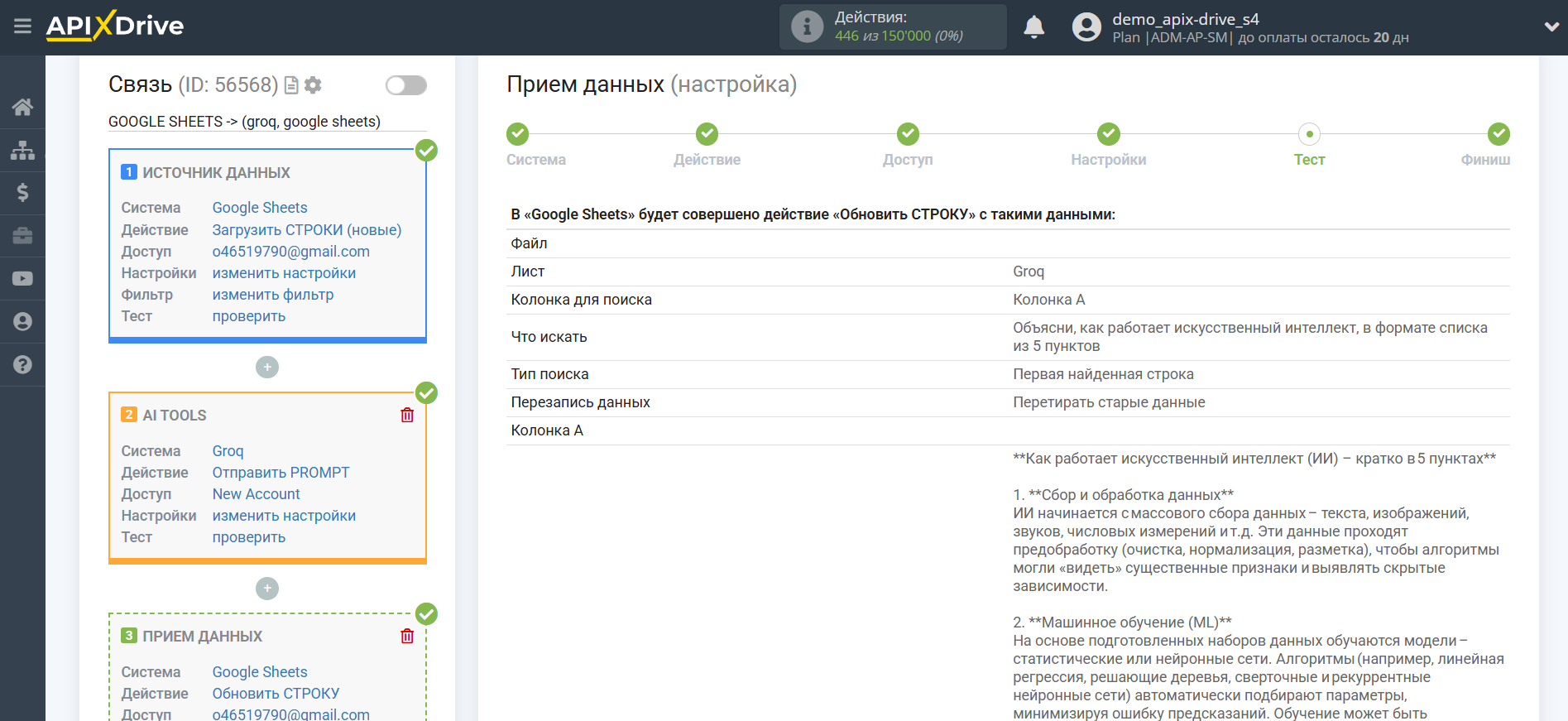
Task: Open Google Sheets link in ПРИЕМ ДАННЫХ
Action: (x=260, y=672)
